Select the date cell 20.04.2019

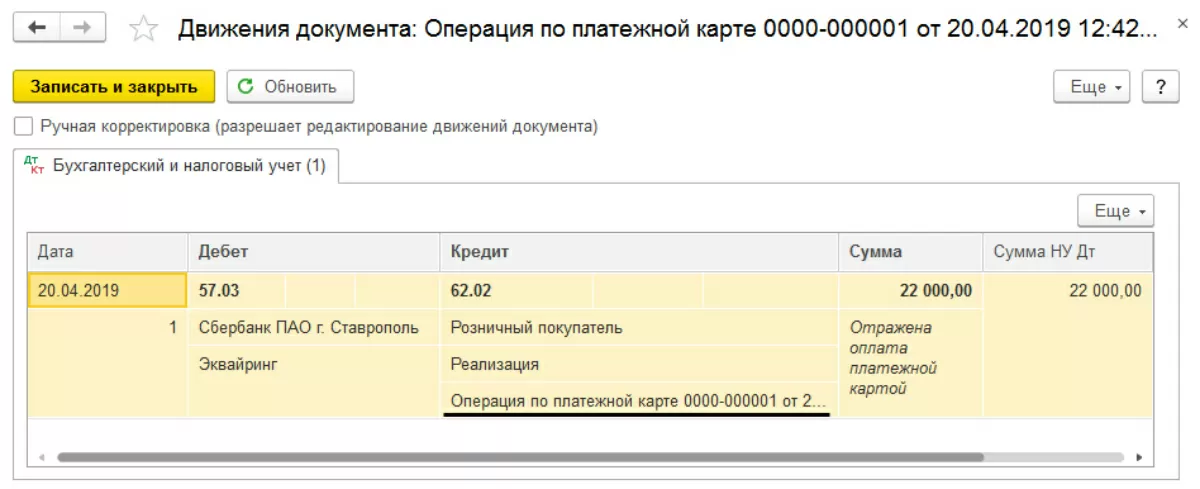click(107, 291)
